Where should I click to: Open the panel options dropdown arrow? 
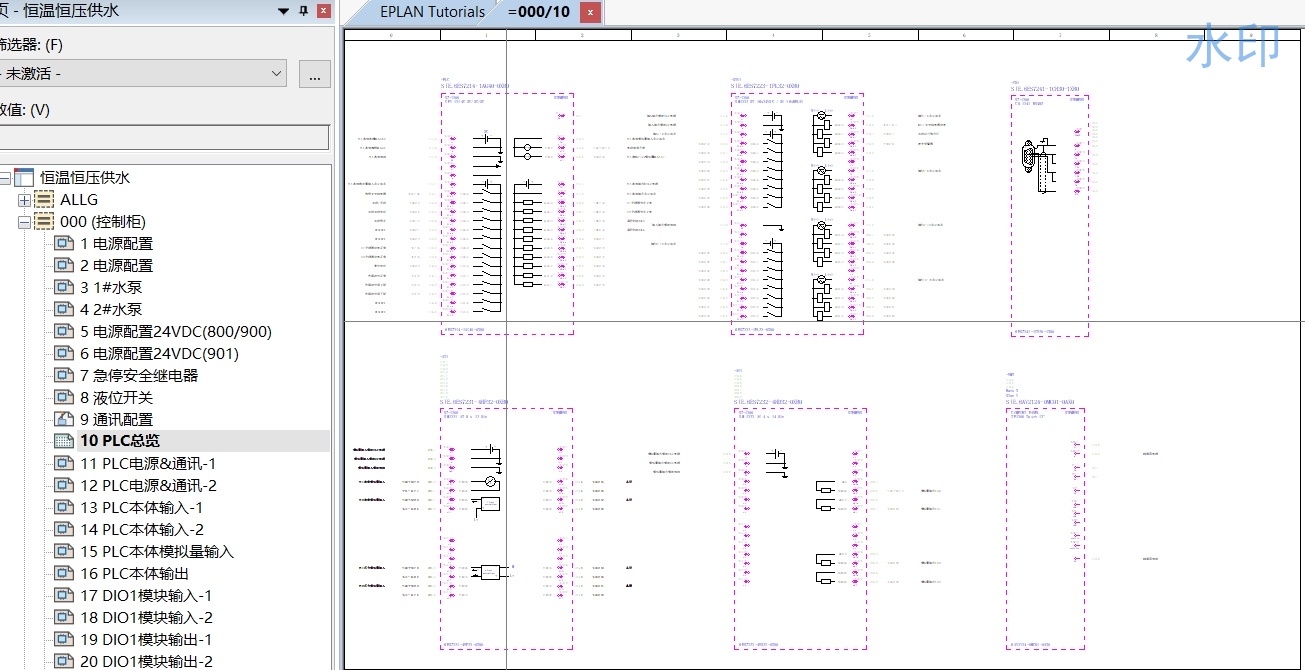(283, 11)
